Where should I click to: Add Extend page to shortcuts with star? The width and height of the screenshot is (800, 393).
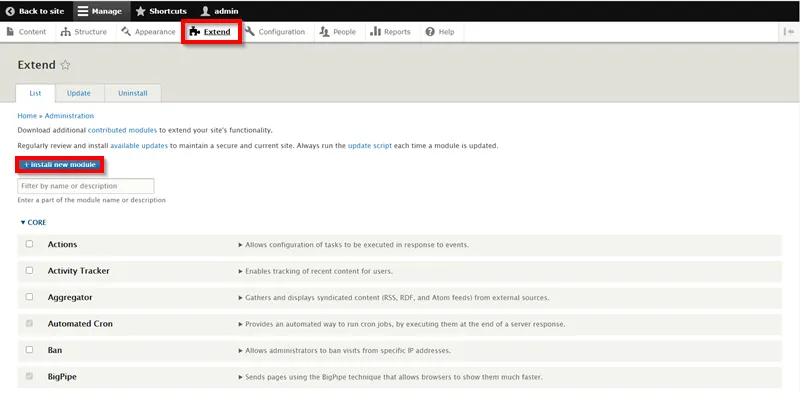coord(65,65)
